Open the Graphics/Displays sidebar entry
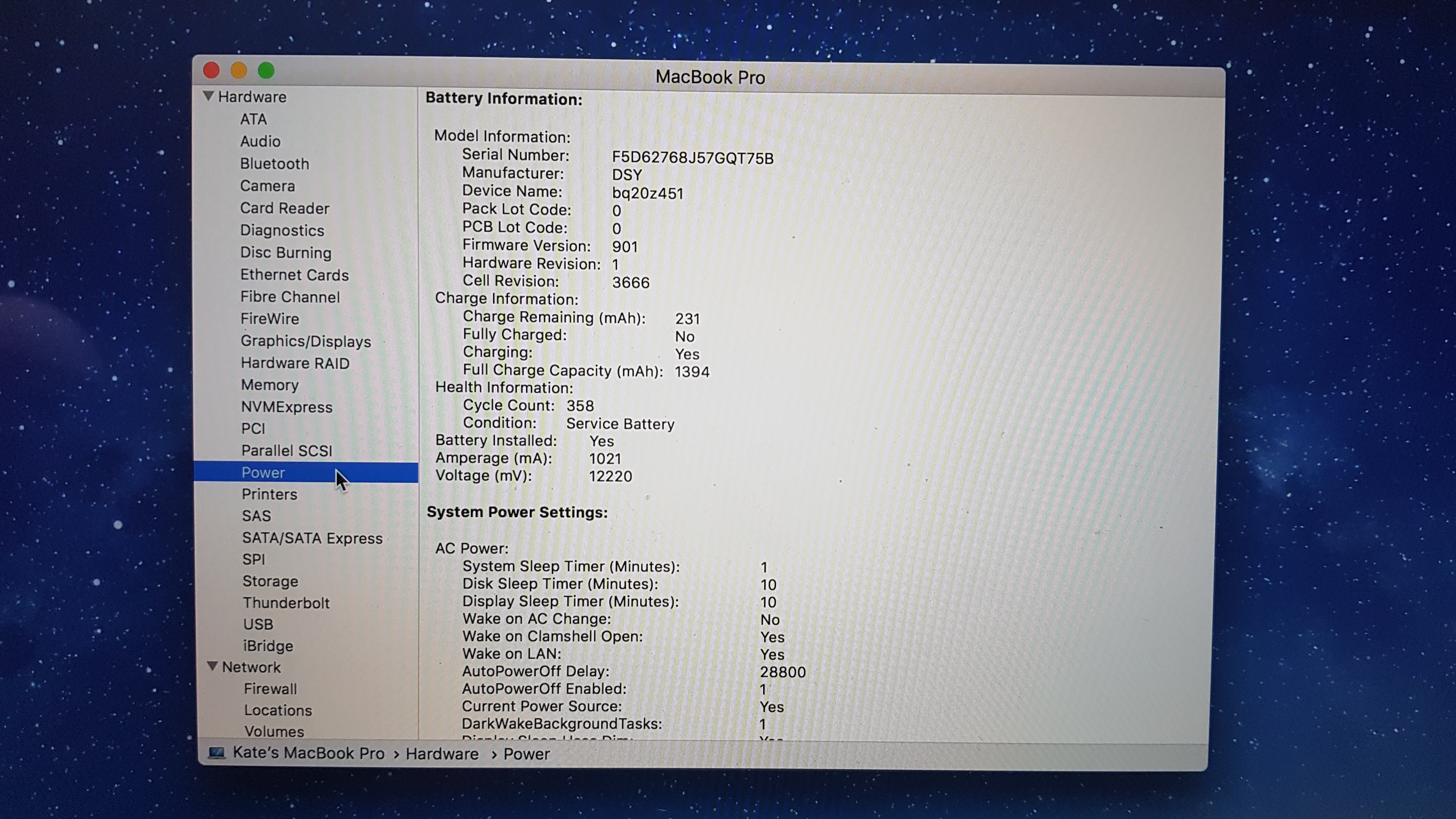This screenshot has width=1456, height=819. 305,341
